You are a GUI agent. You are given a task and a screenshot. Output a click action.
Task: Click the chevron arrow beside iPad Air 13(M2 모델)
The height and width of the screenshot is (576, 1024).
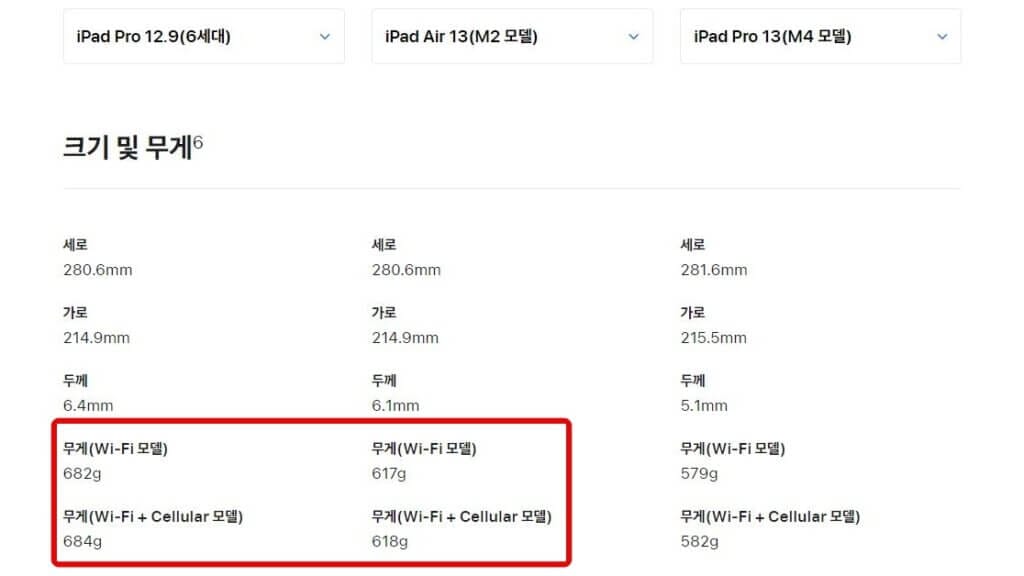pyautogui.click(x=633, y=37)
